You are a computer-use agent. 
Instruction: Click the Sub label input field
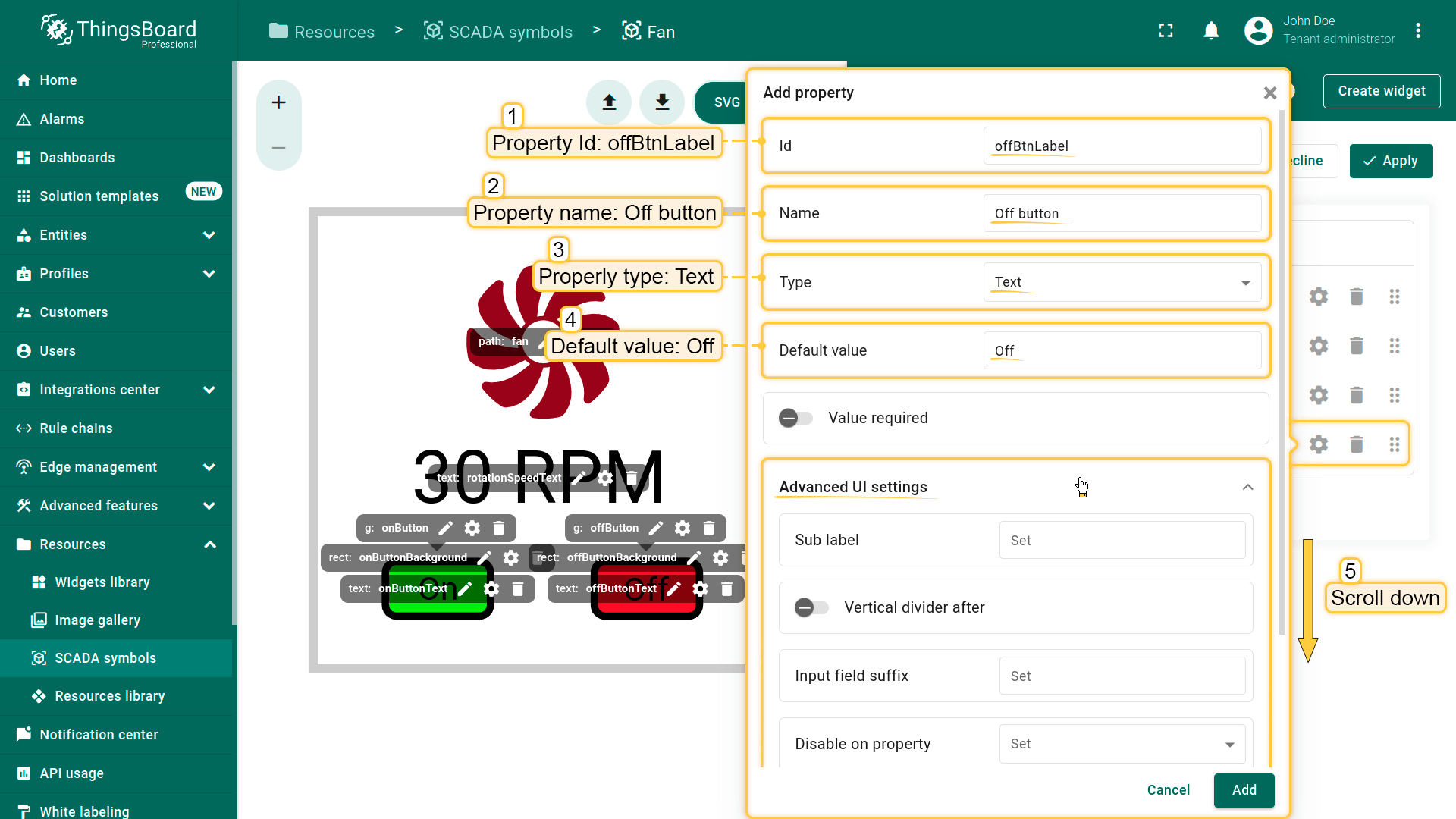[x=1122, y=540]
